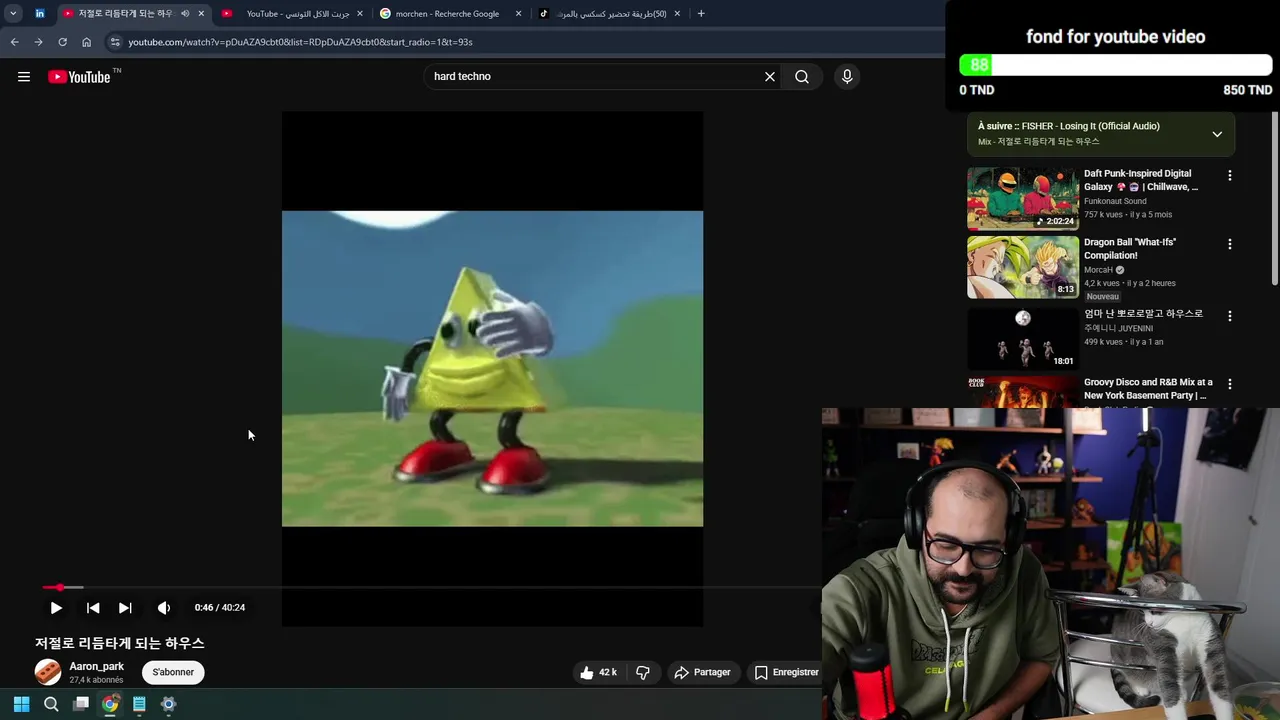Focus the address bar URL

pos(300,42)
